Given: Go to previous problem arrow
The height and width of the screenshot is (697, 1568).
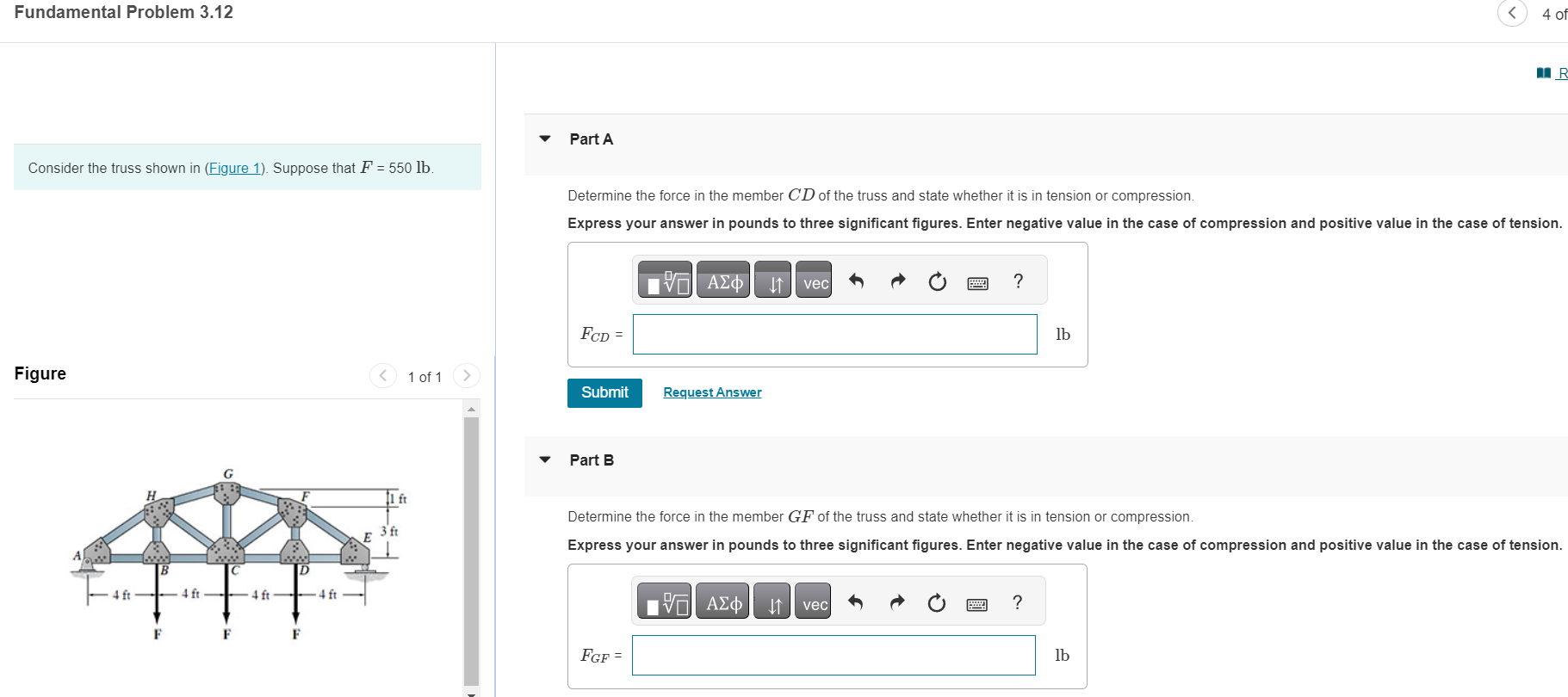Looking at the screenshot, I should tap(1512, 13).
